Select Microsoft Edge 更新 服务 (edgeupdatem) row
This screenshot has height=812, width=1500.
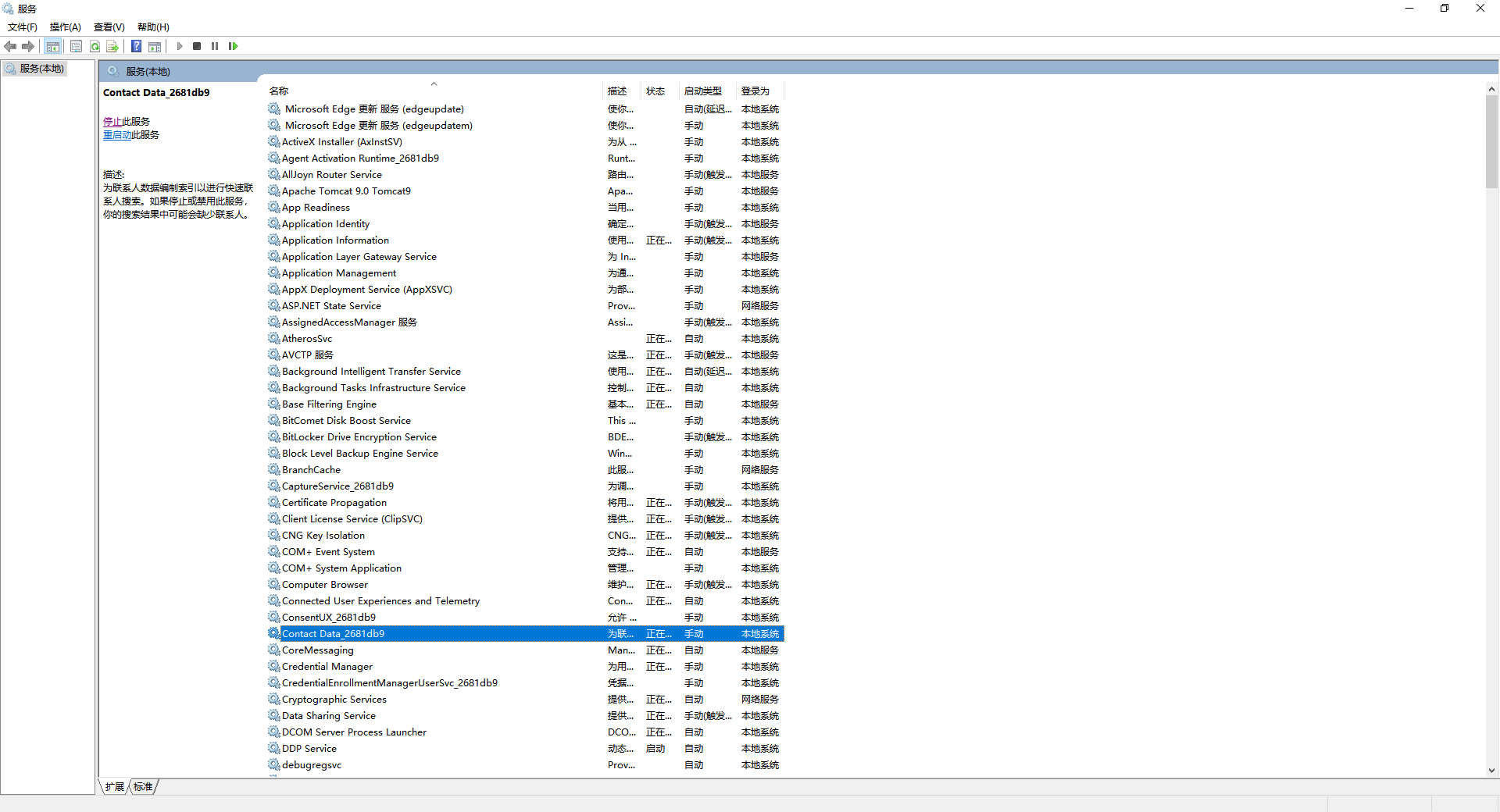point(525,126)
